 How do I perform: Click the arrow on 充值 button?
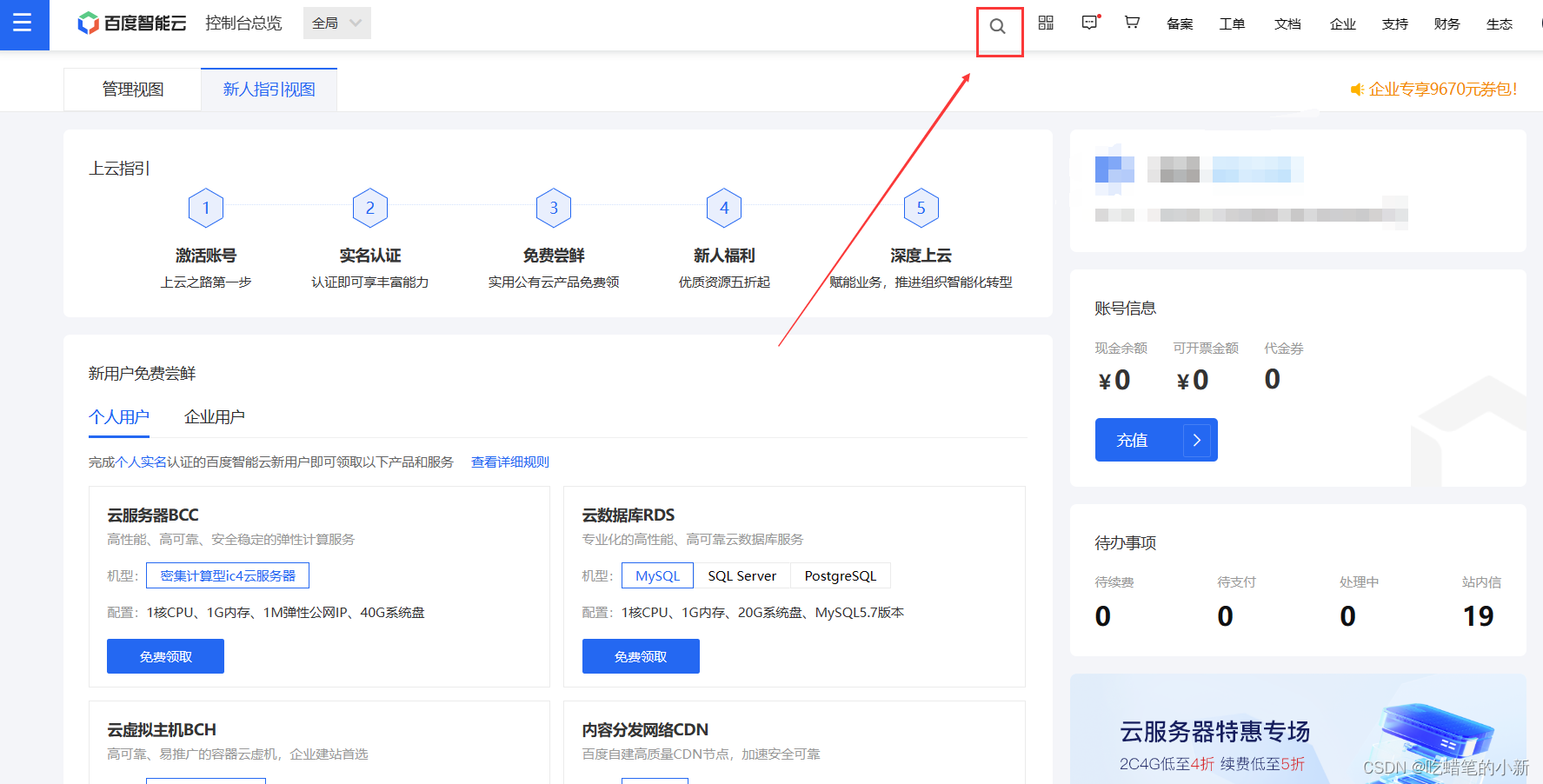tap(1197, 440)
